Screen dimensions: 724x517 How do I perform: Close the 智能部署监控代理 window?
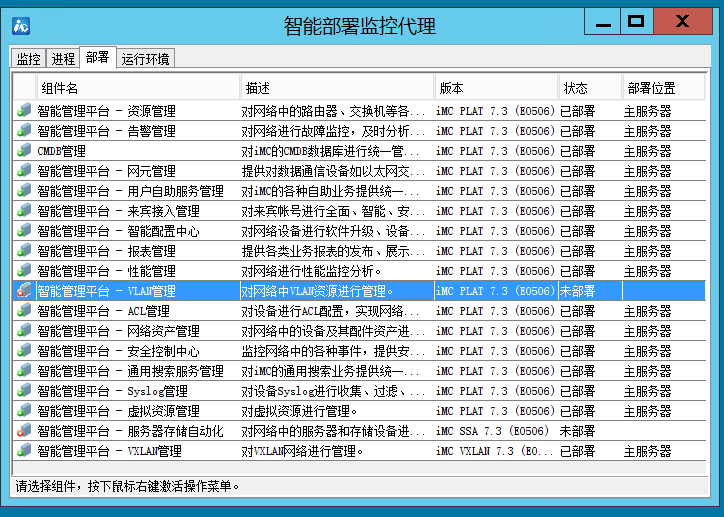pos(682,22)
